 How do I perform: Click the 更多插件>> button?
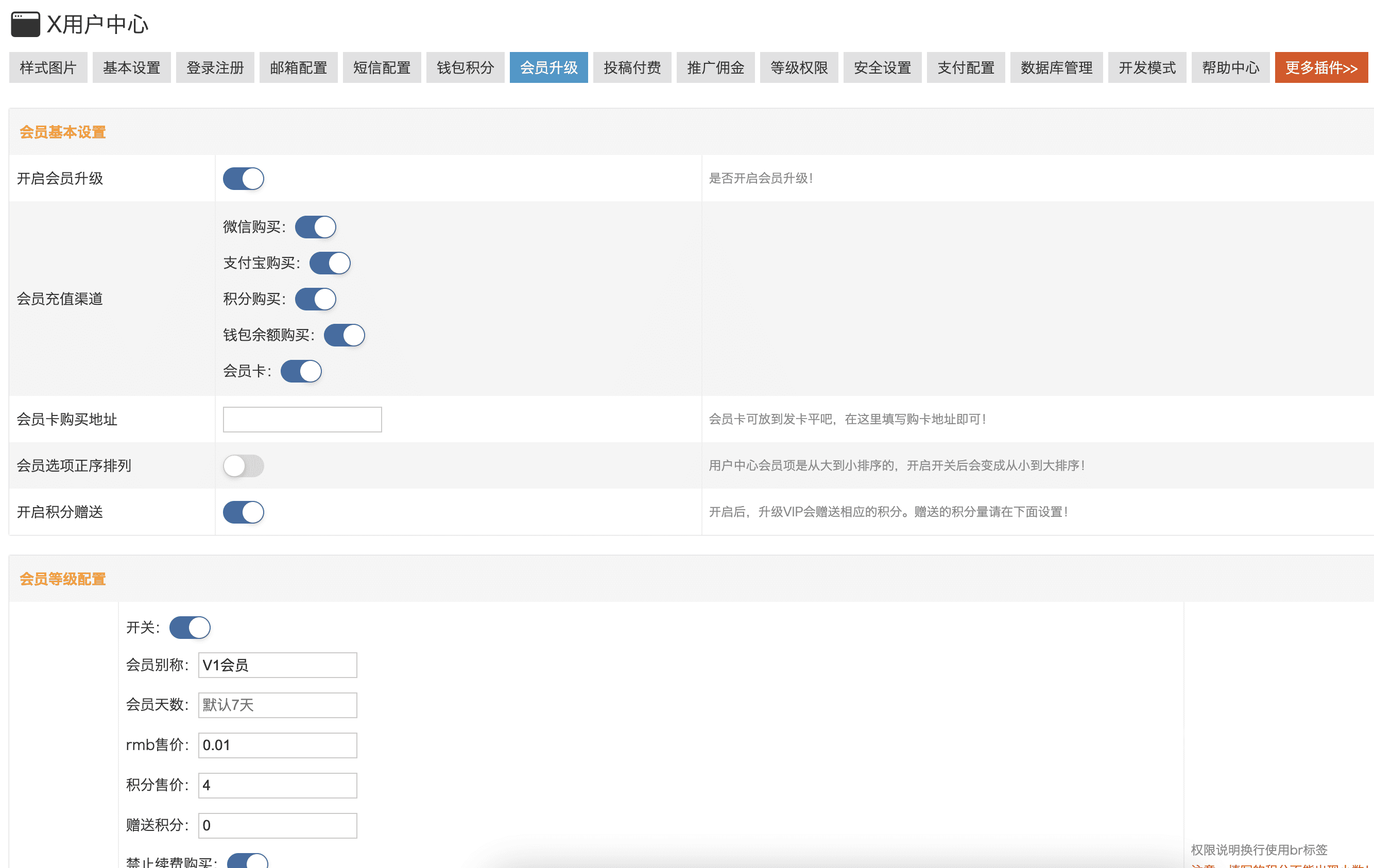click(x=1321, y=68)
